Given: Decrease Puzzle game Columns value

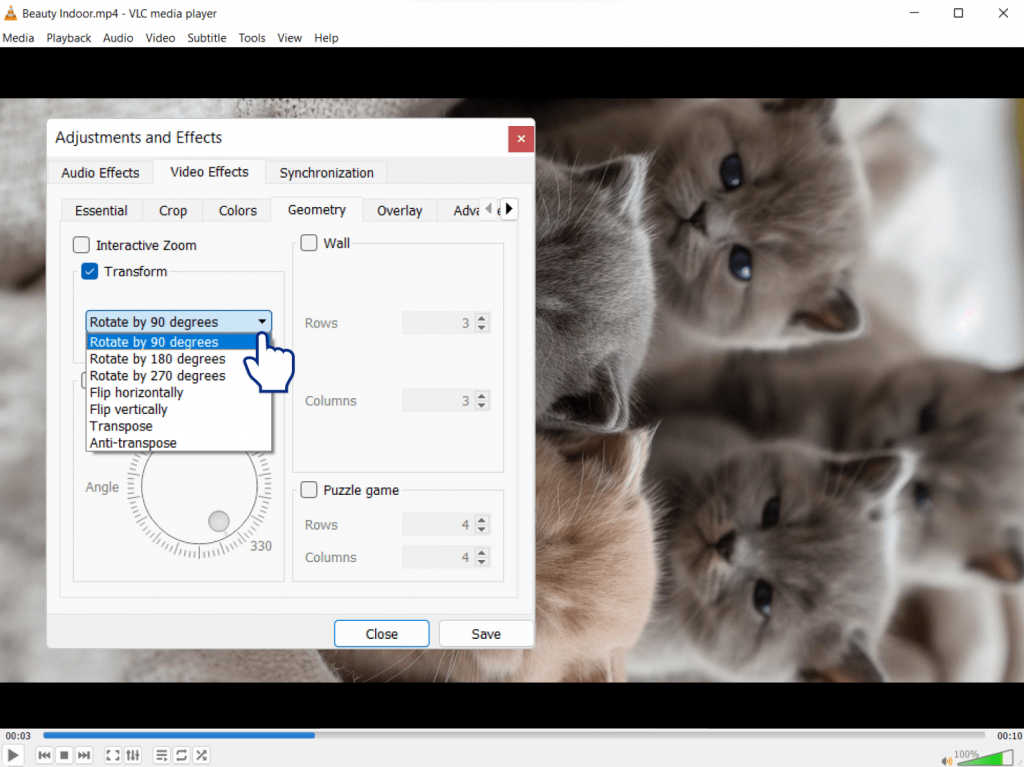Looking at the screenshot, I should click(x=482, y=562).
